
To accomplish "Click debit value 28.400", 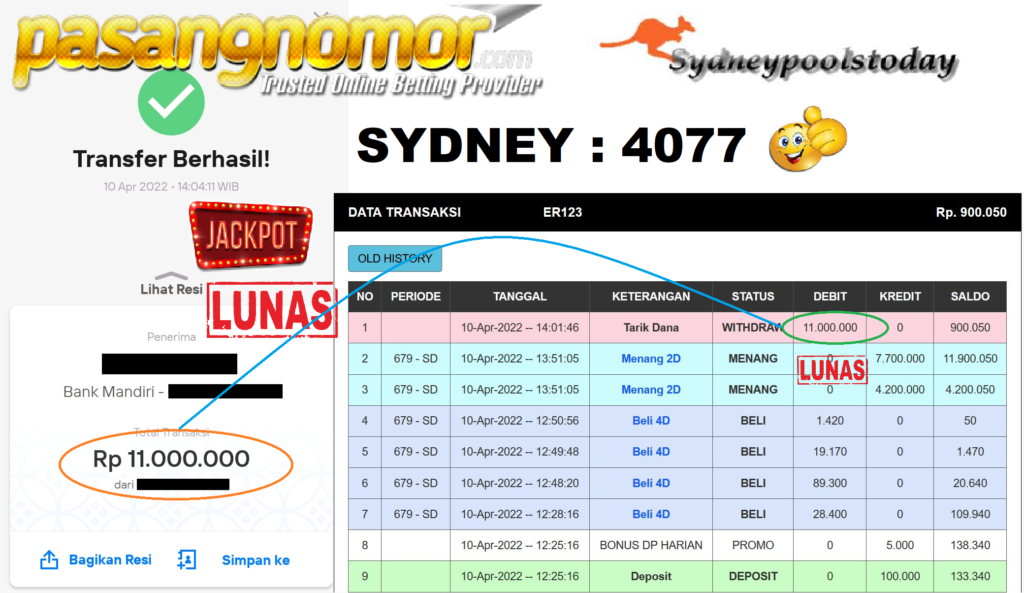I will [x=829, y=514].
